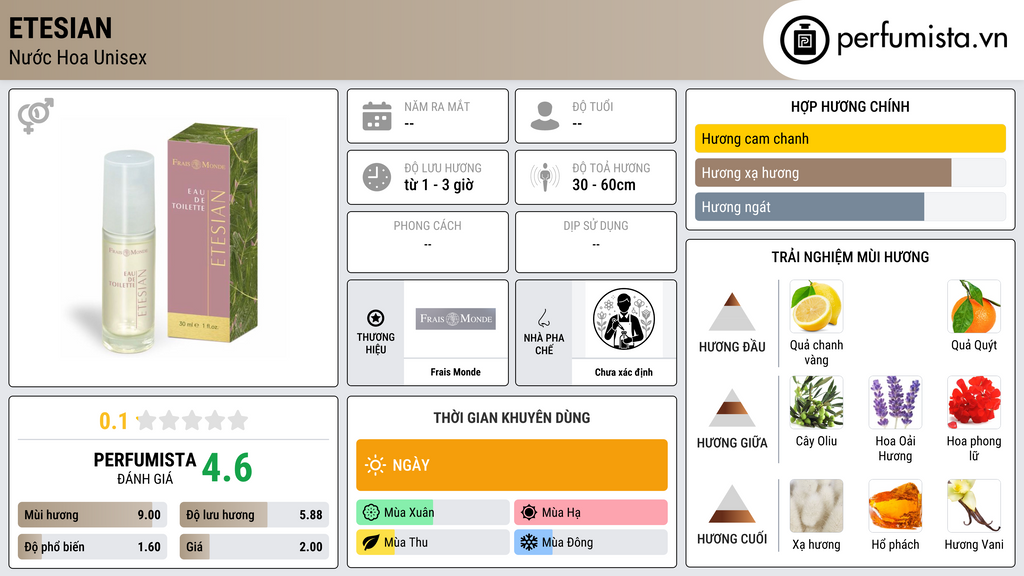This screenshot has width=1024, height=576.
Task: Click the flower icon for Mùa Xuân
Action: (x=371, y=513)
